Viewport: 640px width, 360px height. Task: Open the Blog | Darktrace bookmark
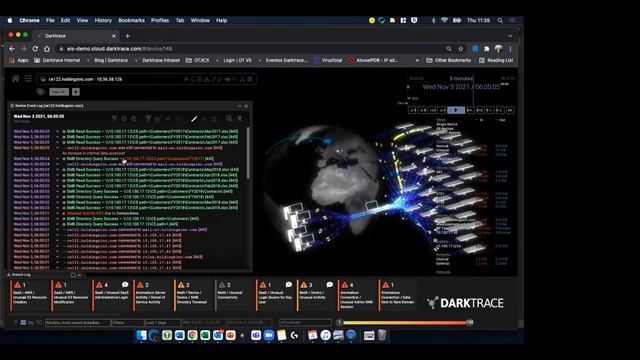[x=107, y=60]
